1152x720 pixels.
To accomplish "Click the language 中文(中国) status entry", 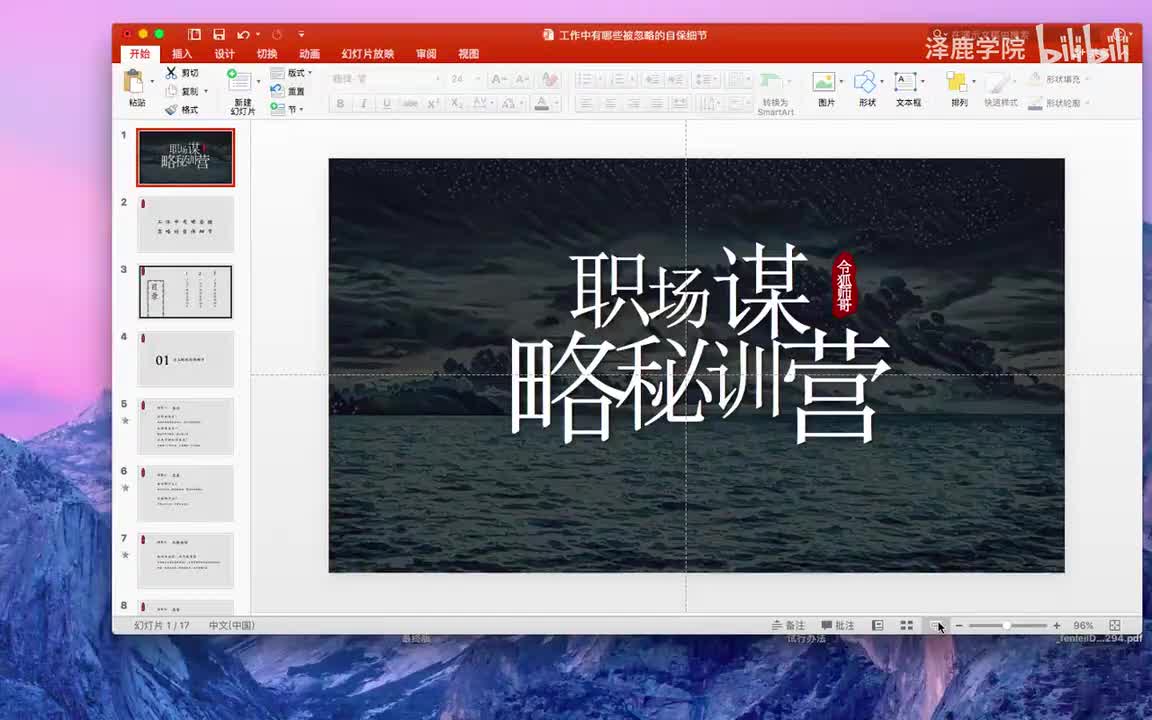I will click(231, 625).
